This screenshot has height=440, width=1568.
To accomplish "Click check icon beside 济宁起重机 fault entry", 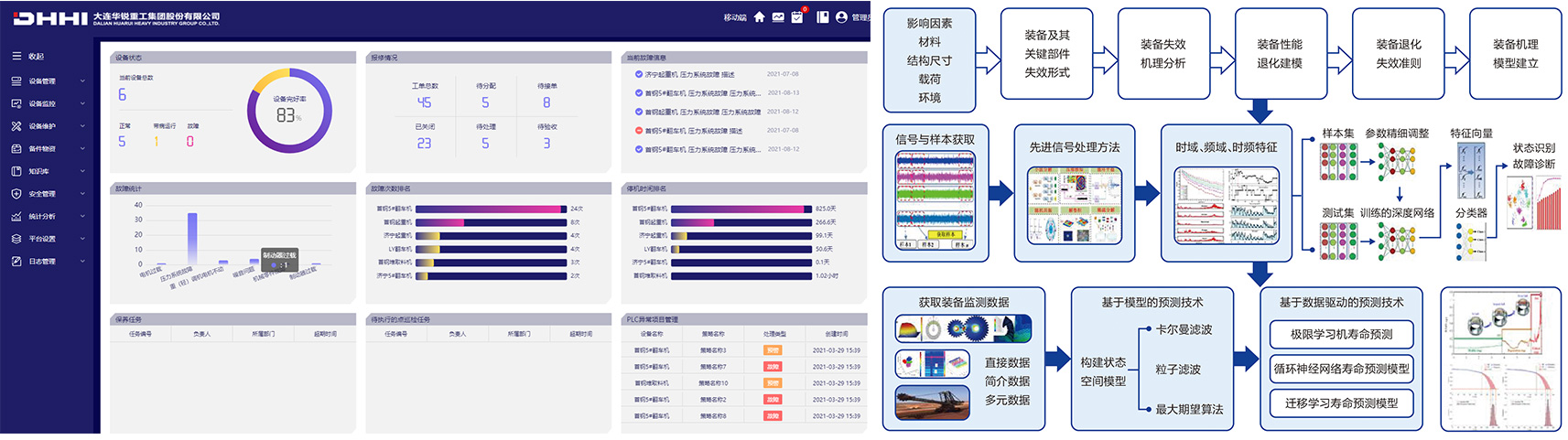I will point(639,74).
